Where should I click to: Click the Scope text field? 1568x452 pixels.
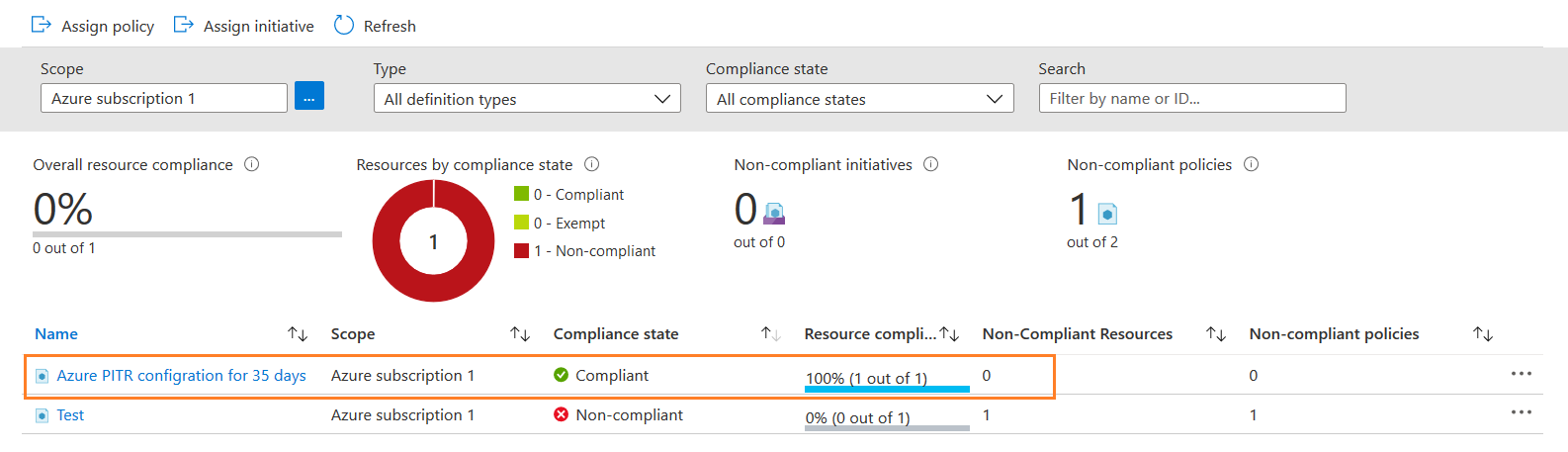(x=163, y=98)
